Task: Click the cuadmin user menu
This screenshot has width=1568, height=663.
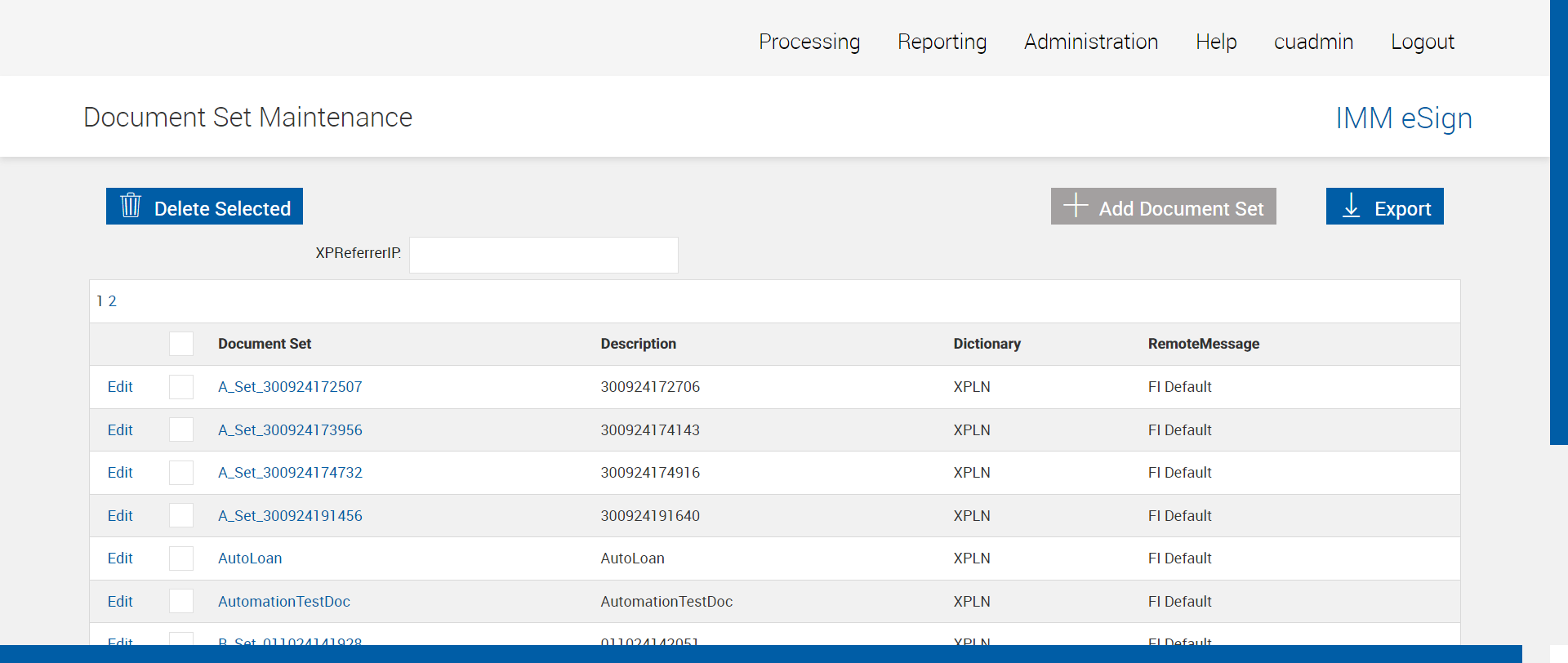Action: tap(1313, 42)
